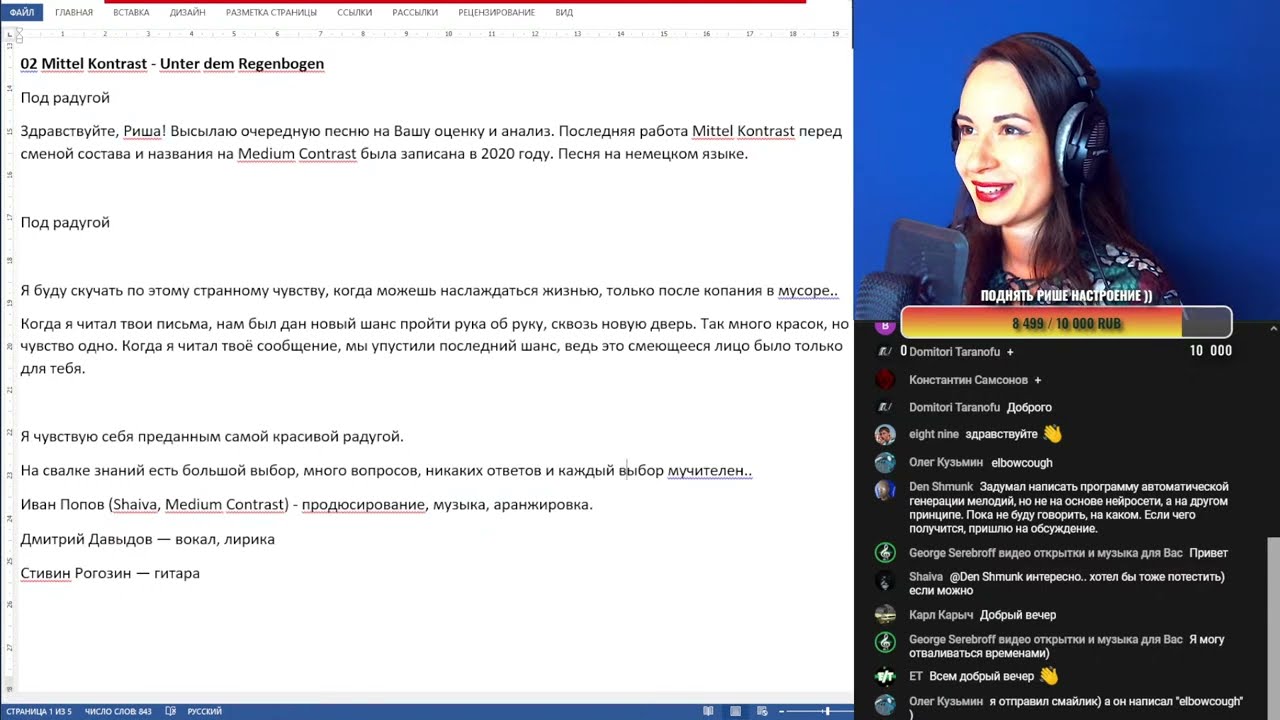This screenshot has height=720, width=1280.
Task: Click username 'Константин Самсонов' in chat
Action: tap(968, 380)
